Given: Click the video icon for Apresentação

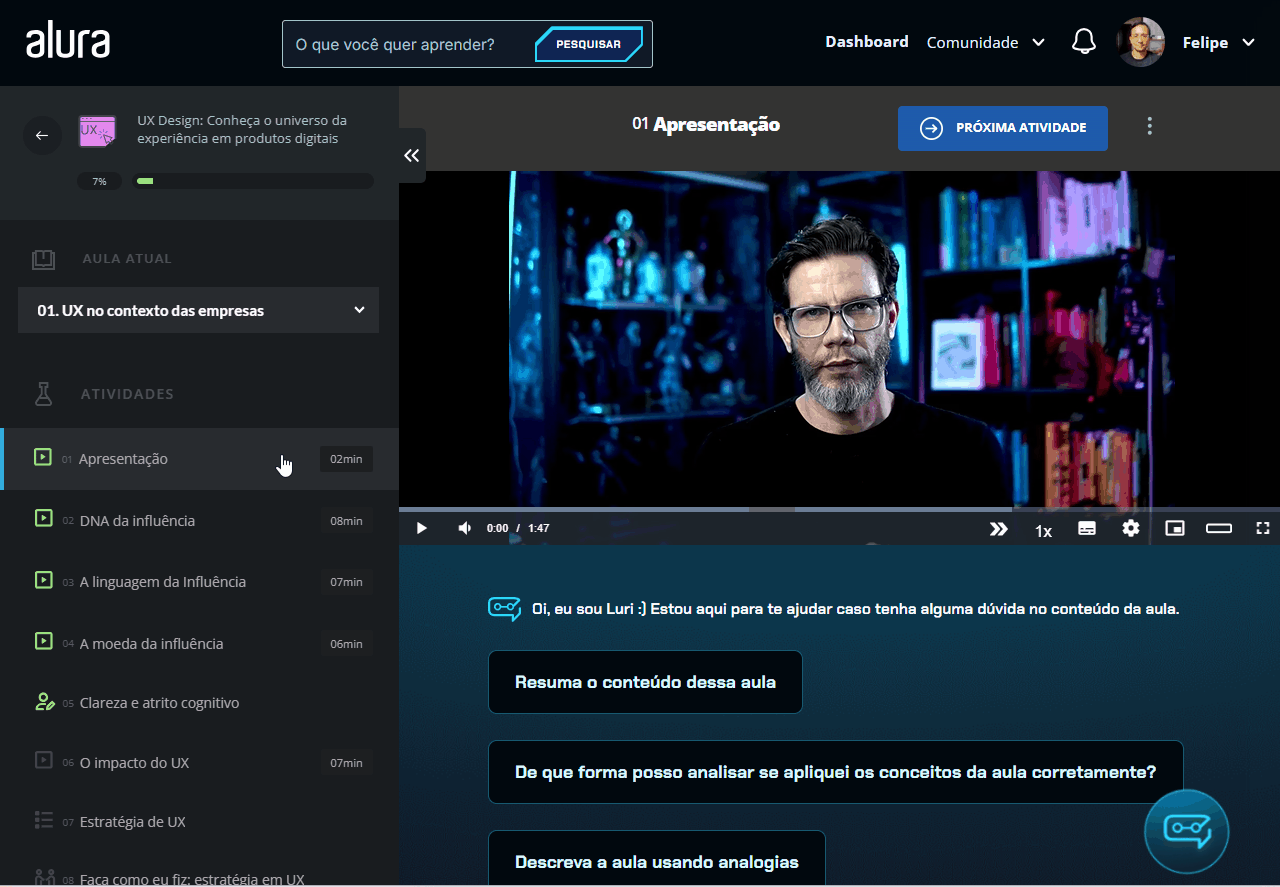Looking at the screenshot, I should [x=43, y=458].
